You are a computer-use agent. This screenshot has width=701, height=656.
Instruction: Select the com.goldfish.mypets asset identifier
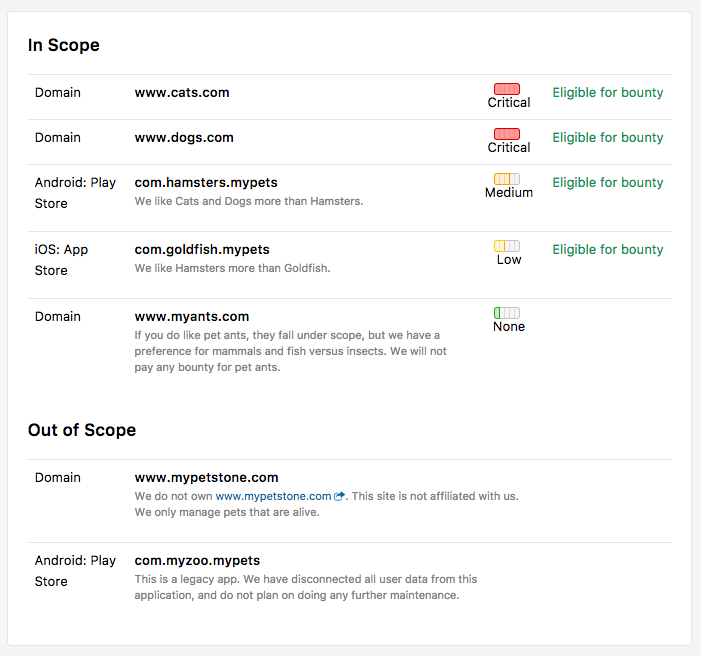tap(202, 250)
